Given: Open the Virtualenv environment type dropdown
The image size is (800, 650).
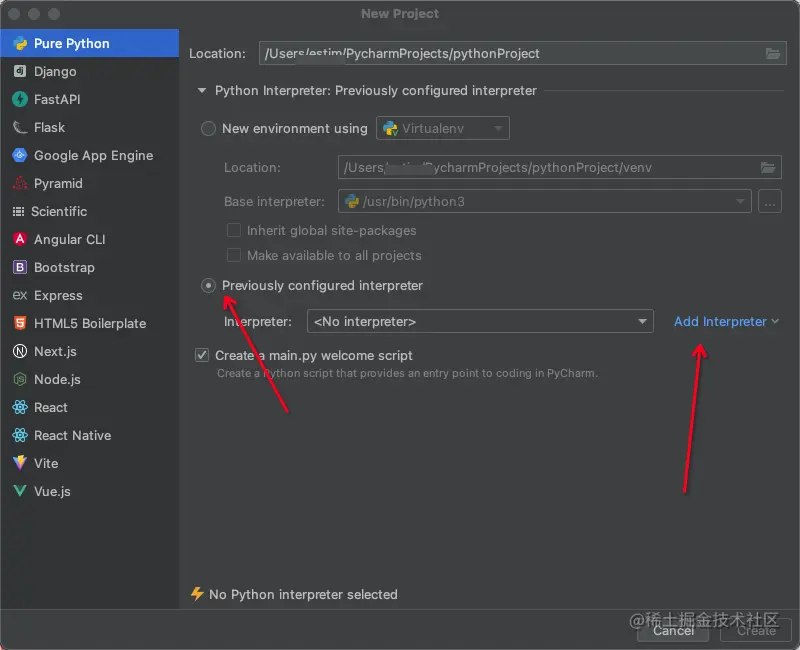Looking at the screenshot, I should coord(443,129).
